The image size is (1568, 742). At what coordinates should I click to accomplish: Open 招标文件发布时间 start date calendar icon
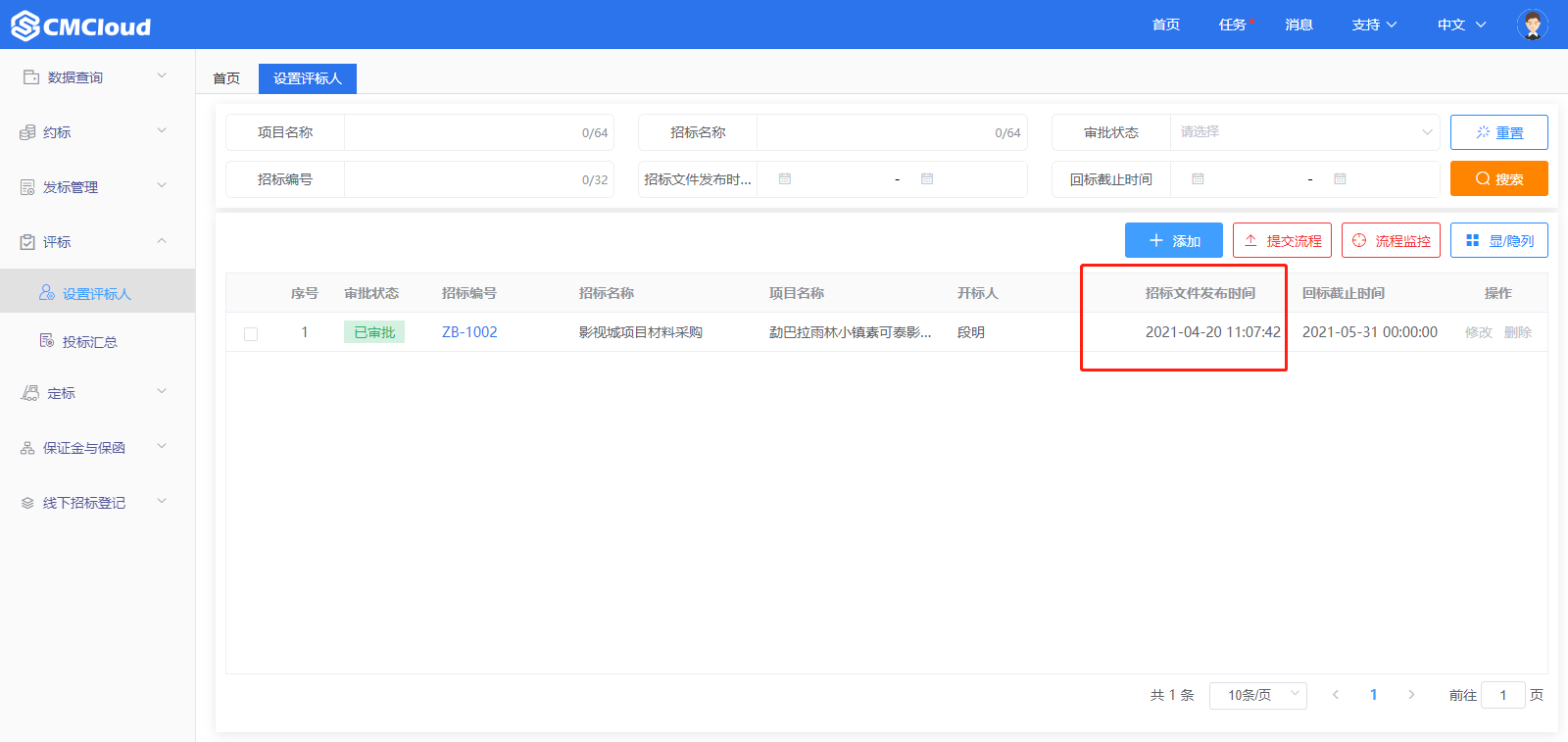pyautogui.click(x=785, y=179)
